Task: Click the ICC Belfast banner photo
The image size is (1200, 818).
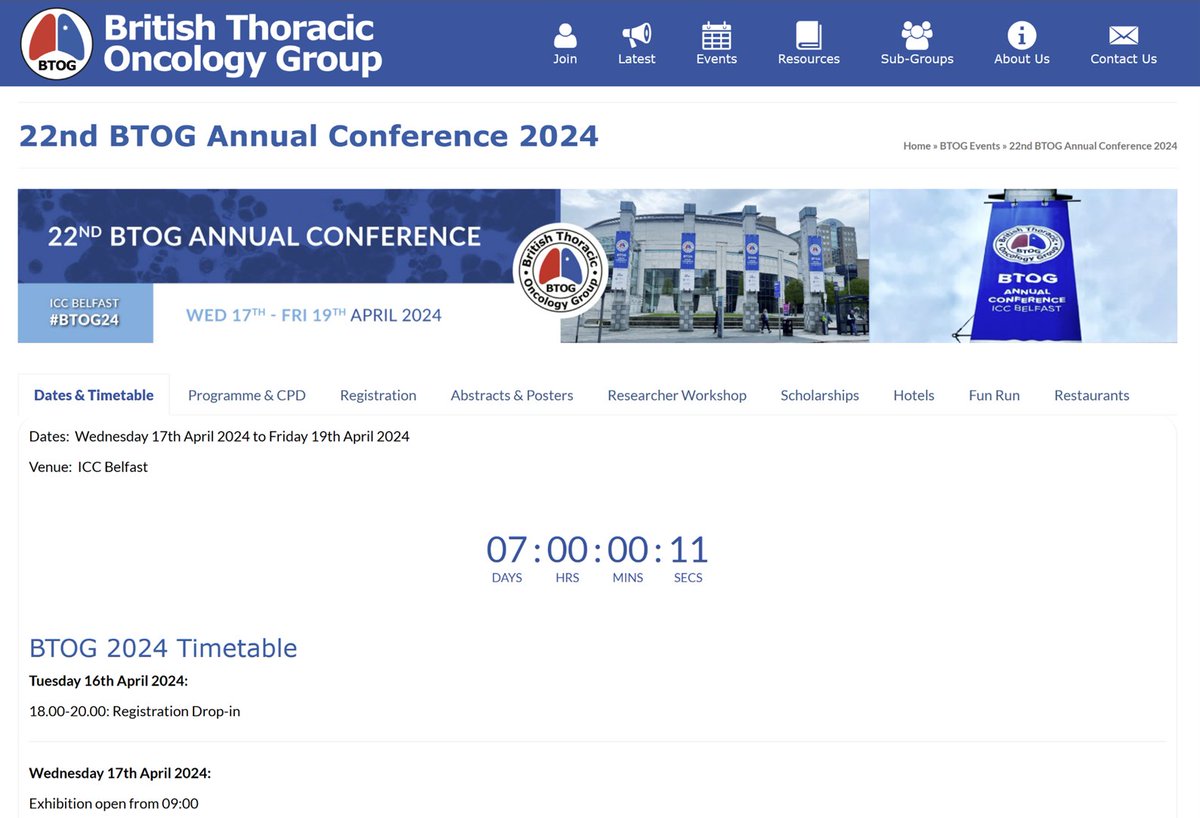Action: [714, 265]
